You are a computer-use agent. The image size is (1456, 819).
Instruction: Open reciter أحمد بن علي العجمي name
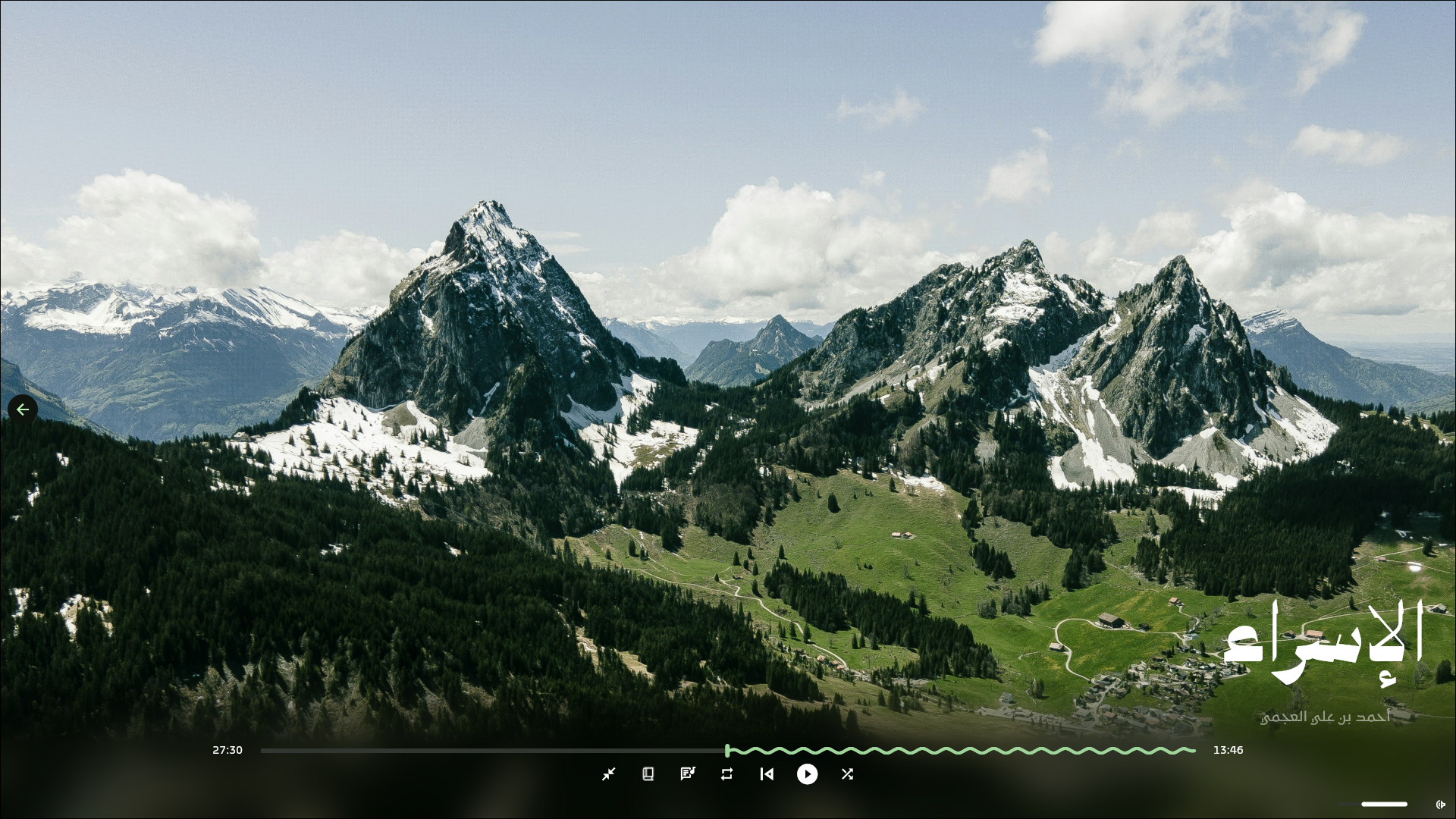[1325, 717]
